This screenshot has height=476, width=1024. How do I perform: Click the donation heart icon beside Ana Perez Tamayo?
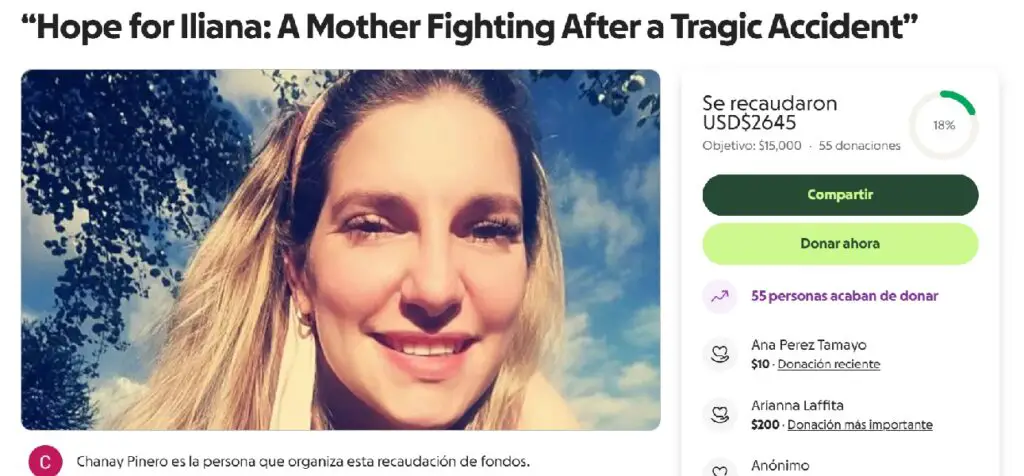(x=720, y=354)
